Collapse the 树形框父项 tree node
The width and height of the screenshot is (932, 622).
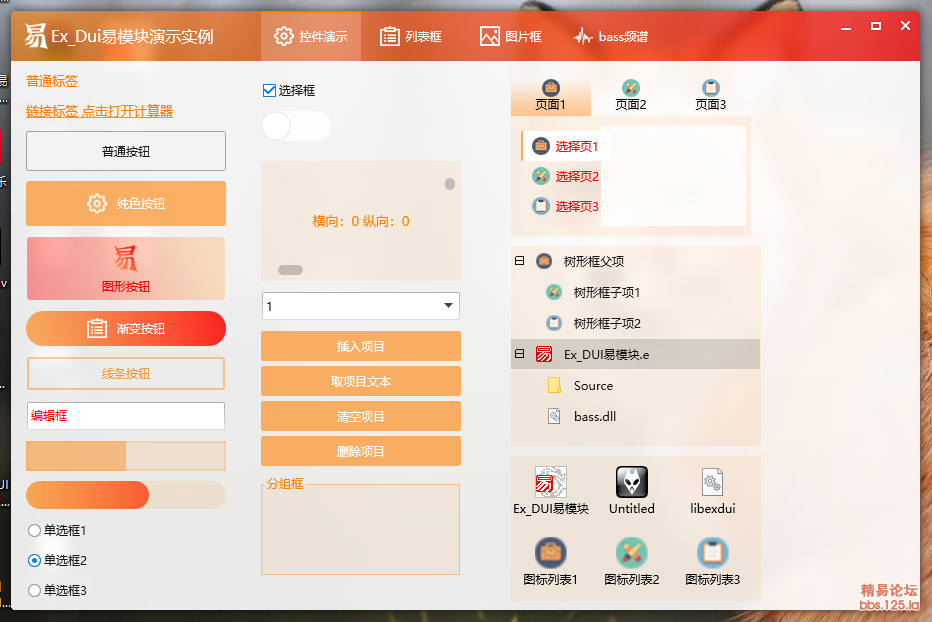[519, 260]
